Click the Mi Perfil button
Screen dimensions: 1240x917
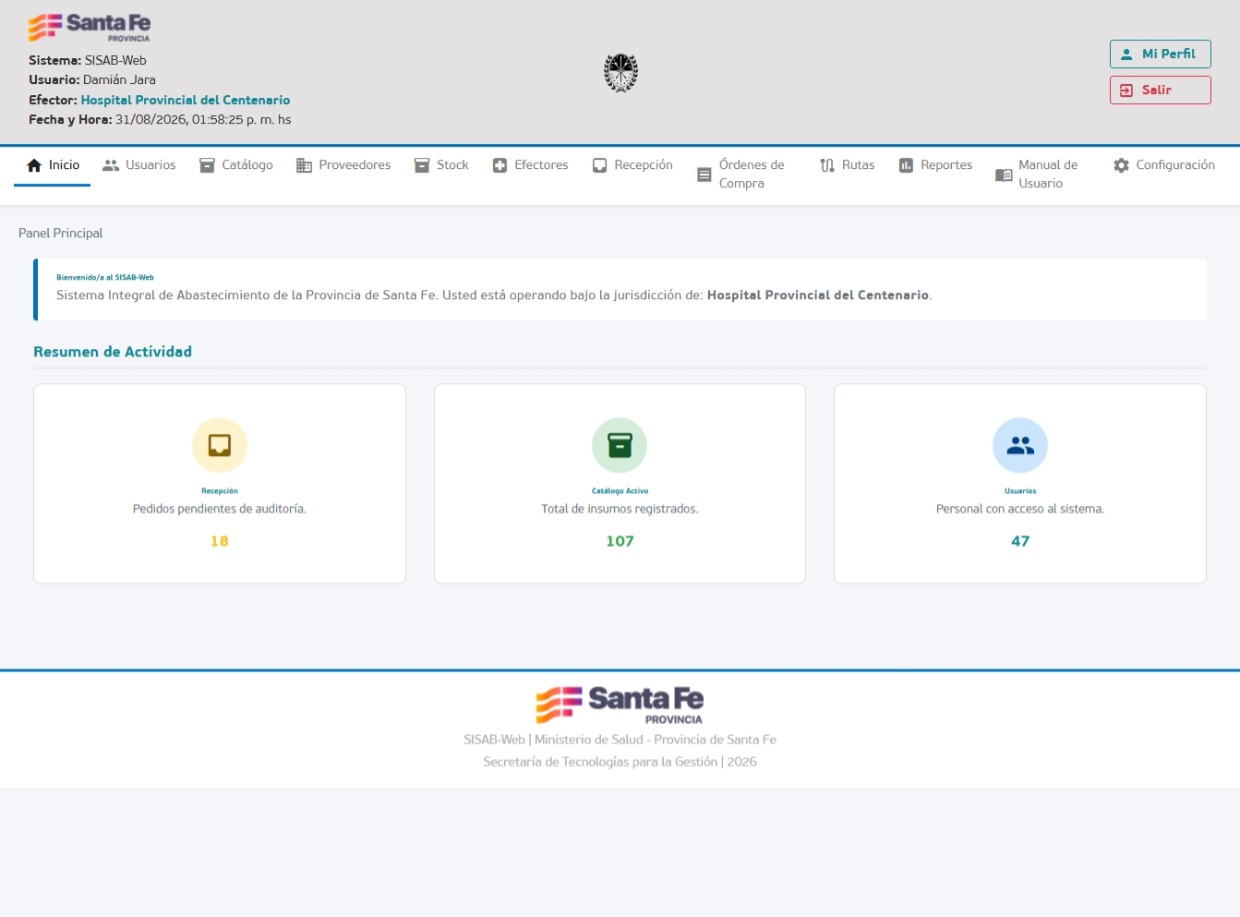[x=1160, y=54]
